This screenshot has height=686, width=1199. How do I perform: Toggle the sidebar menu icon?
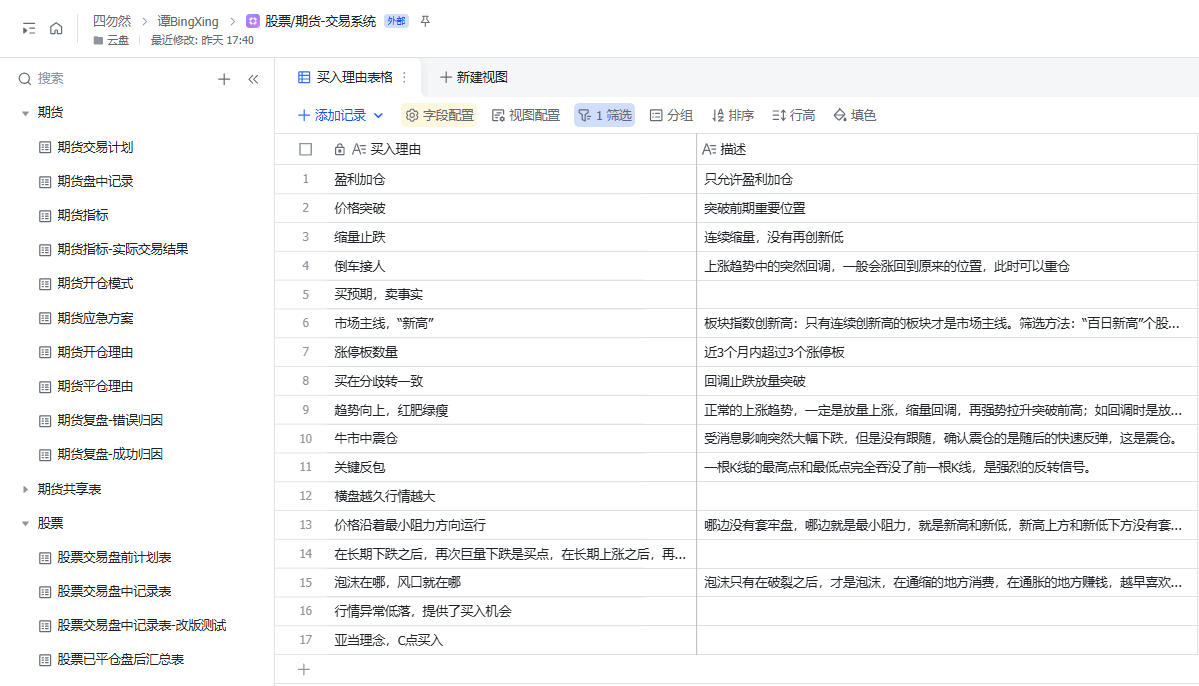point(29,28)
